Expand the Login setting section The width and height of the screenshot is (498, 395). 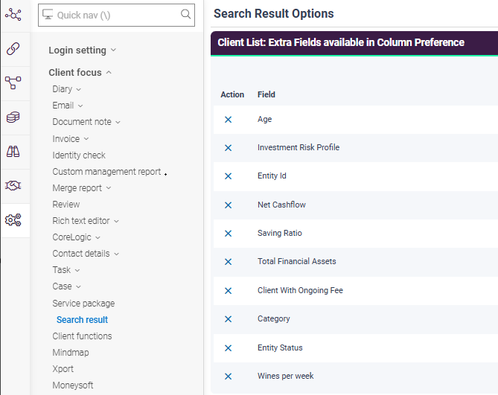(82, 50)
